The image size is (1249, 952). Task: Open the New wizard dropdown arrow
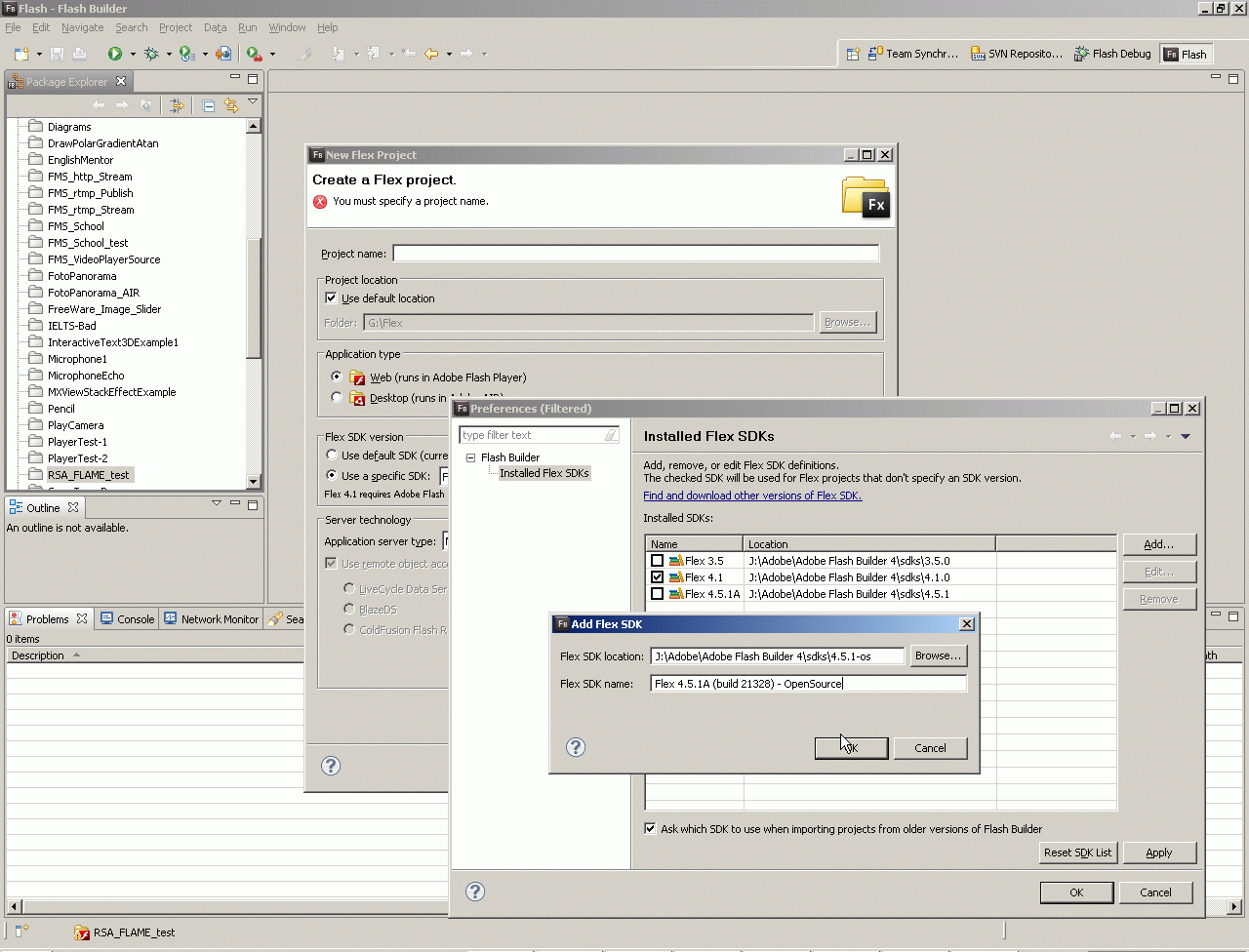[37, 55]
